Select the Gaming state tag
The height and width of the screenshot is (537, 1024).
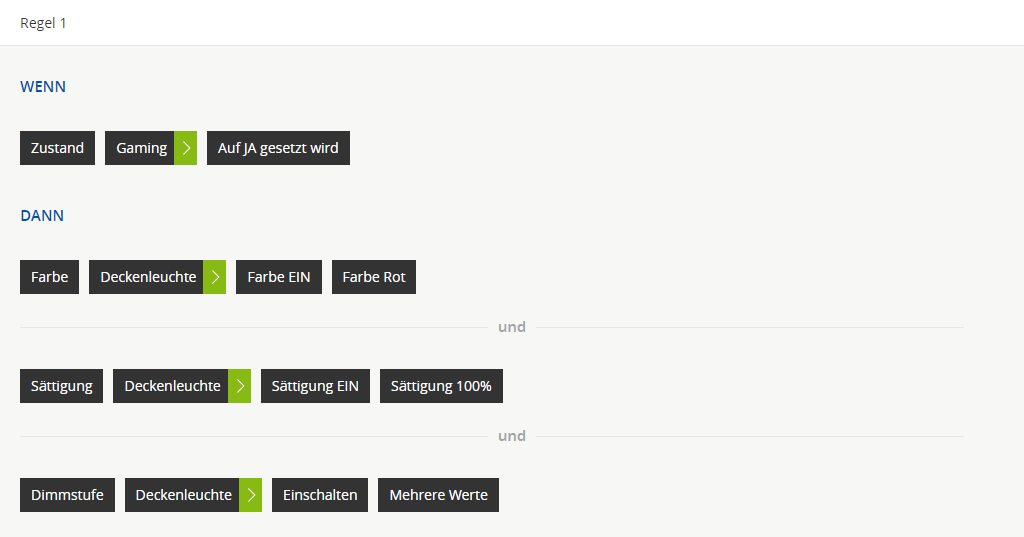tap(140, 148)
